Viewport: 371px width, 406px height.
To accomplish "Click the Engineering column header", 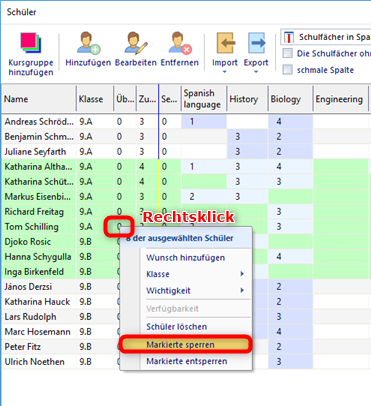I will point(341,99).
